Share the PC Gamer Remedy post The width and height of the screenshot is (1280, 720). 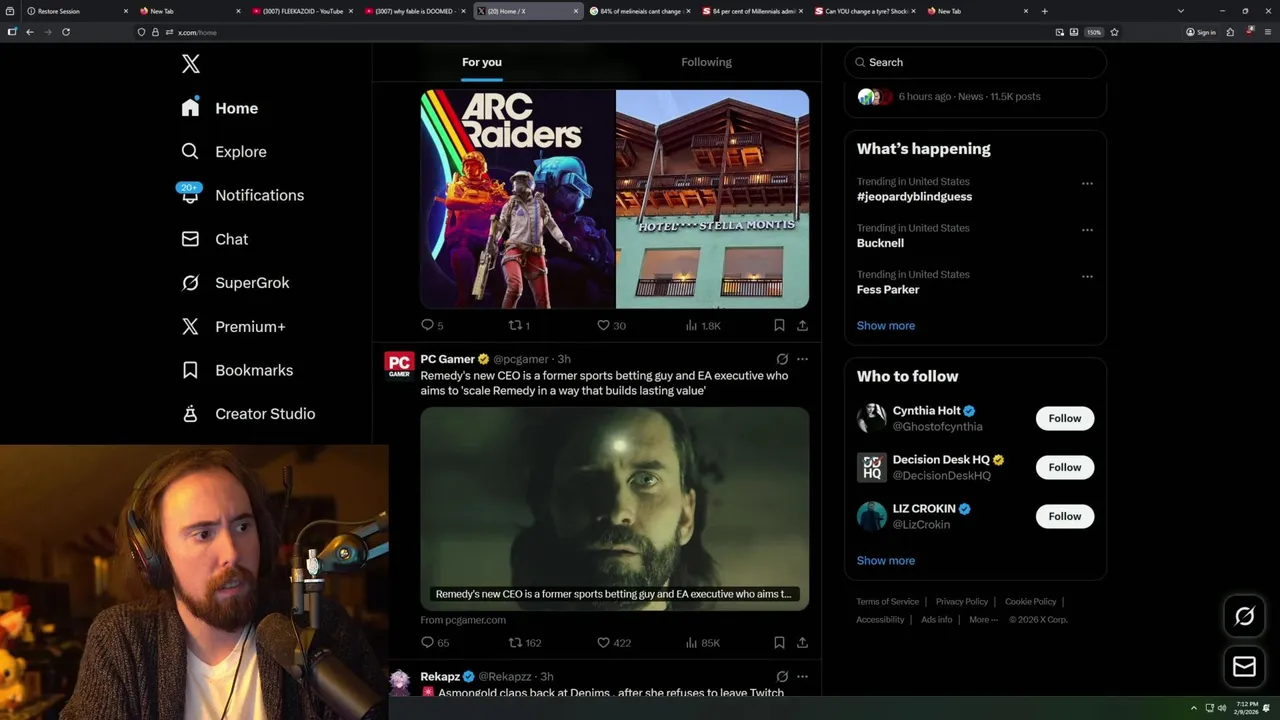[802, 643]
